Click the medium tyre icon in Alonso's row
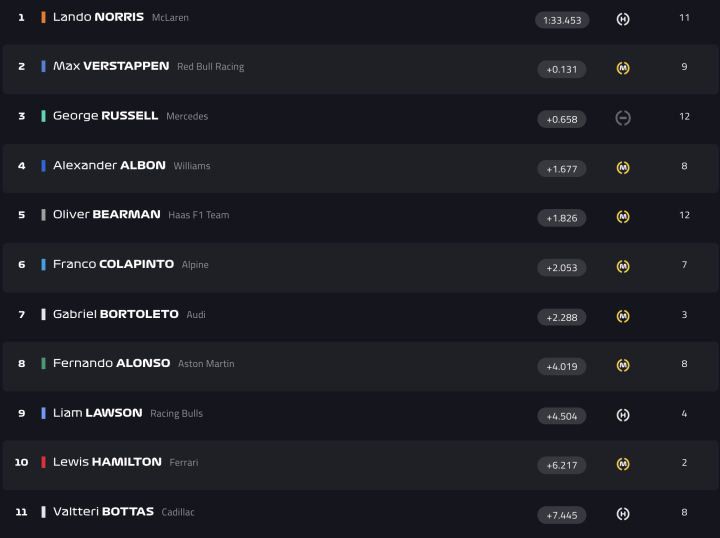Viewport: 720px width, 538px height. click(x=623, y=365)
